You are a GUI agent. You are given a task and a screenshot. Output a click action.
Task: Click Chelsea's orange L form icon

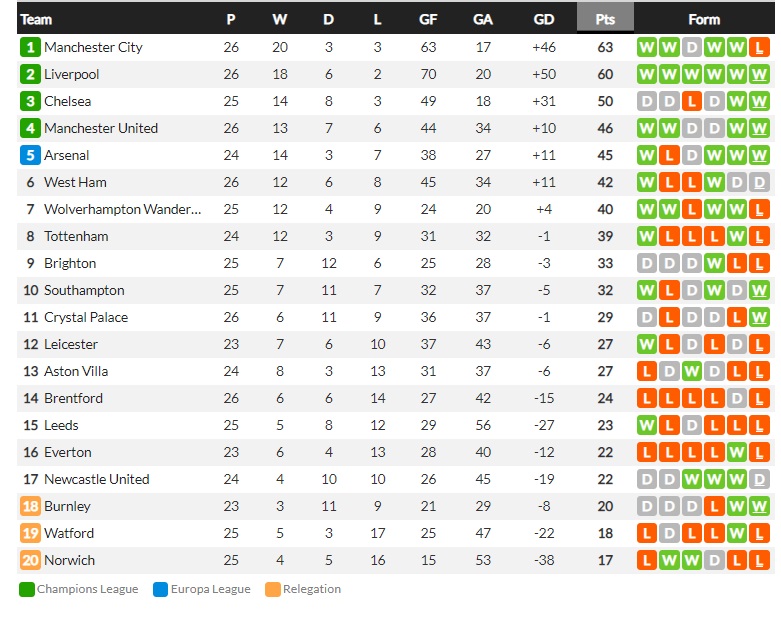pyautogui.click(x=691, y=102)
